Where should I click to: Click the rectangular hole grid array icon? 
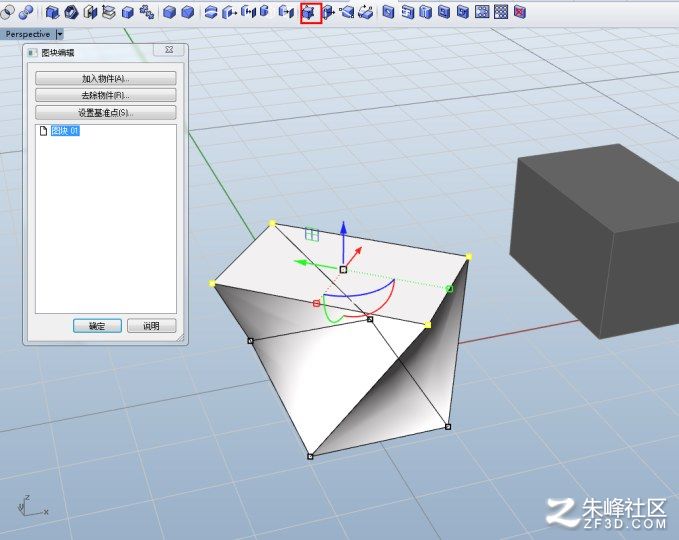[x=501, y=13]
